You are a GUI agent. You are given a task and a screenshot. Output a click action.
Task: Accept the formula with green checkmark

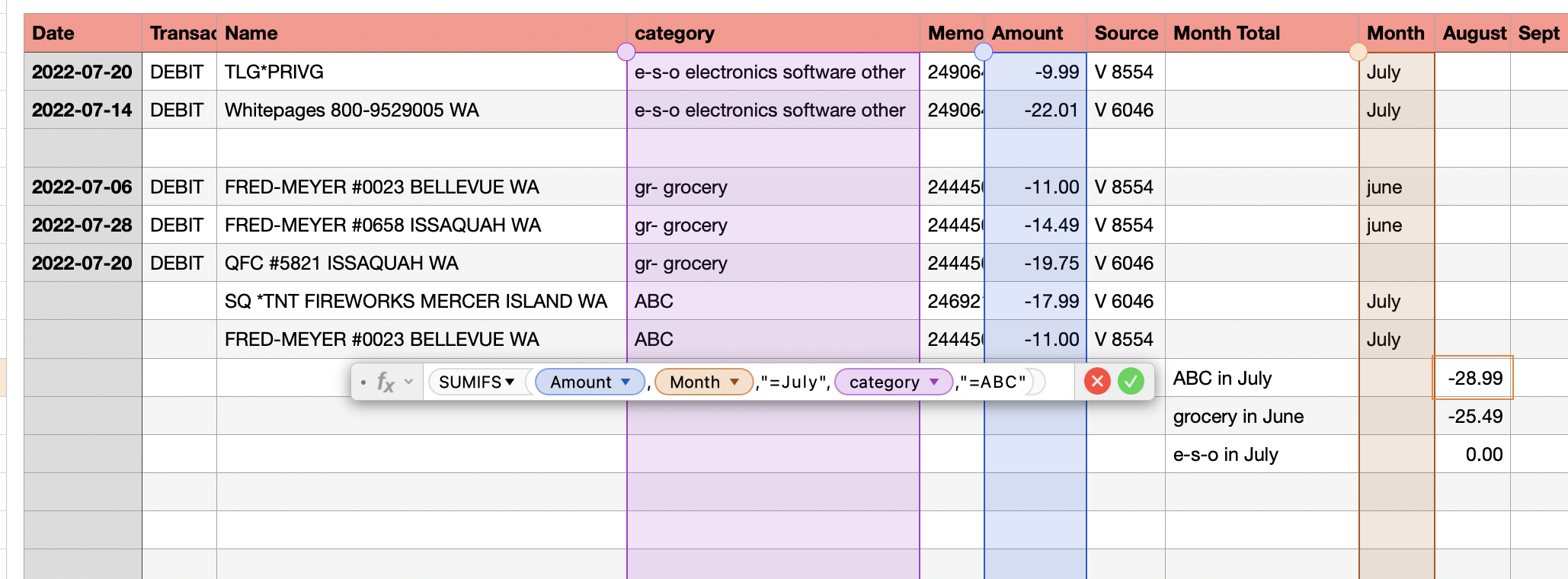[1131, 381]
